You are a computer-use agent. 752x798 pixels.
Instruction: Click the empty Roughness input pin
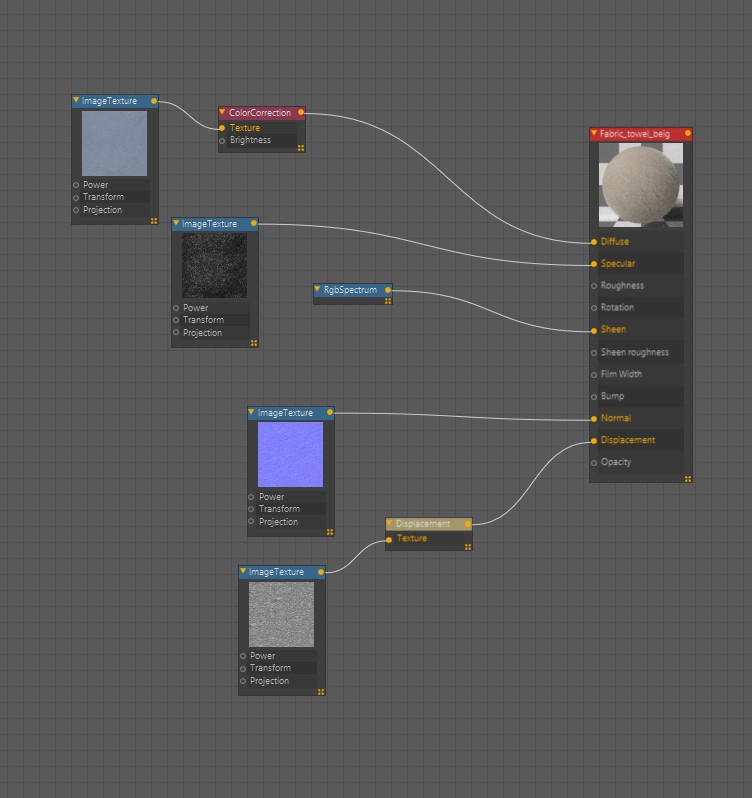(x=594, y=286)
